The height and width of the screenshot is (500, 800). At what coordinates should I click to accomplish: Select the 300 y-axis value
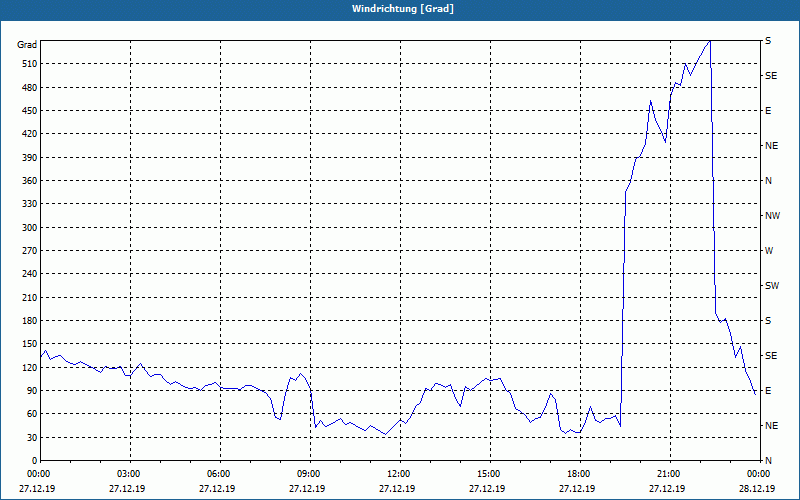click(x=29, y=228)
